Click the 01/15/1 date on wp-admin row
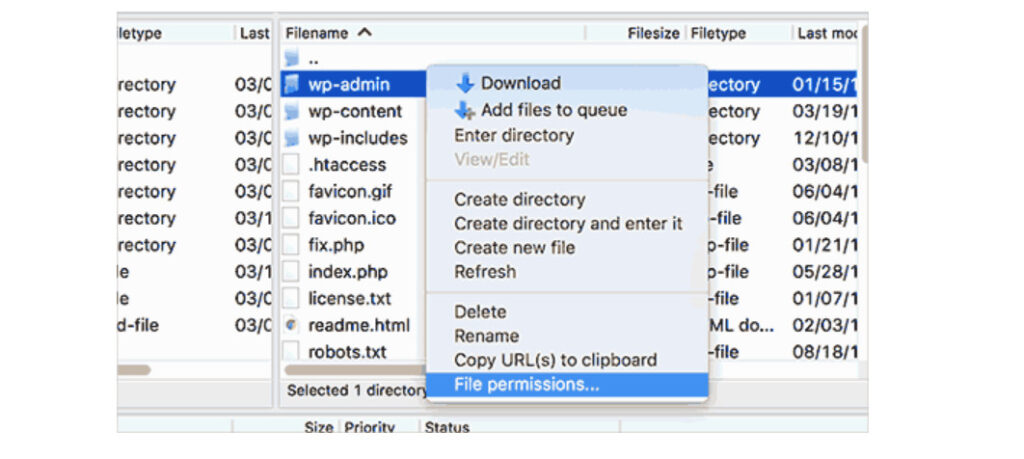1024x459 pixels. pyautogui.click(x=824, y=84)
